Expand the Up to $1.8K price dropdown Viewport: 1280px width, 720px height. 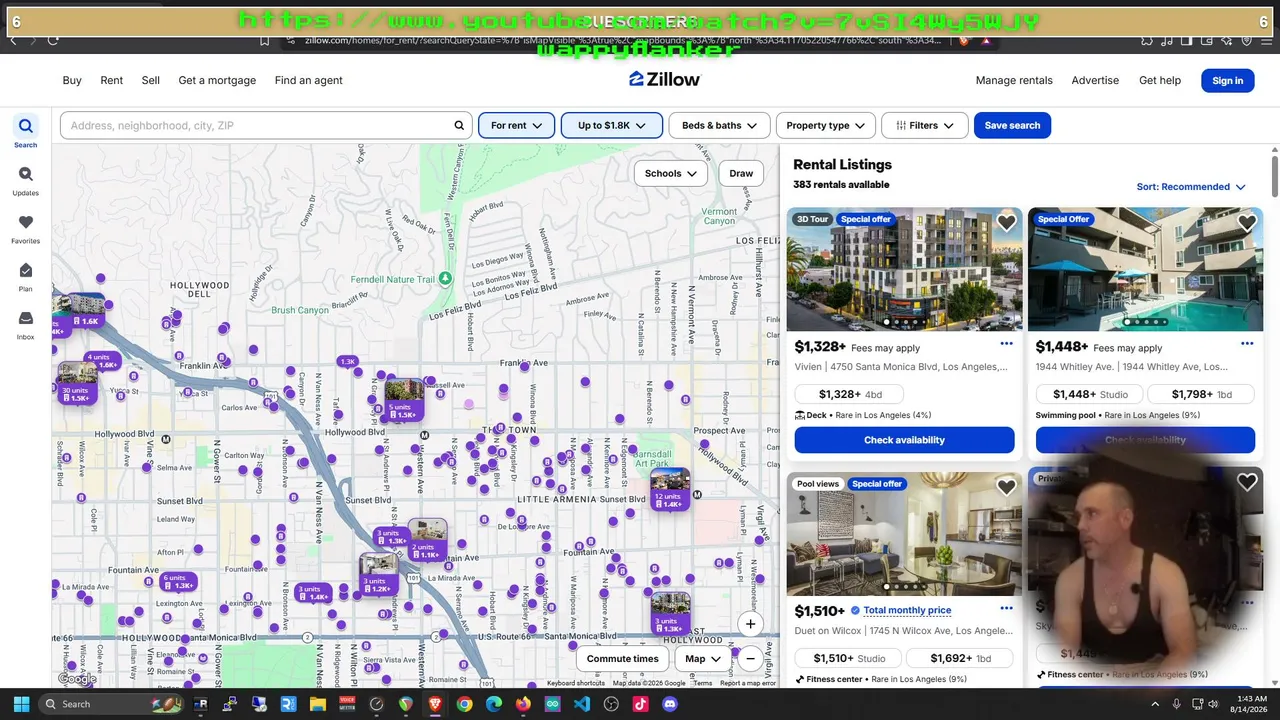click(612, 126)
